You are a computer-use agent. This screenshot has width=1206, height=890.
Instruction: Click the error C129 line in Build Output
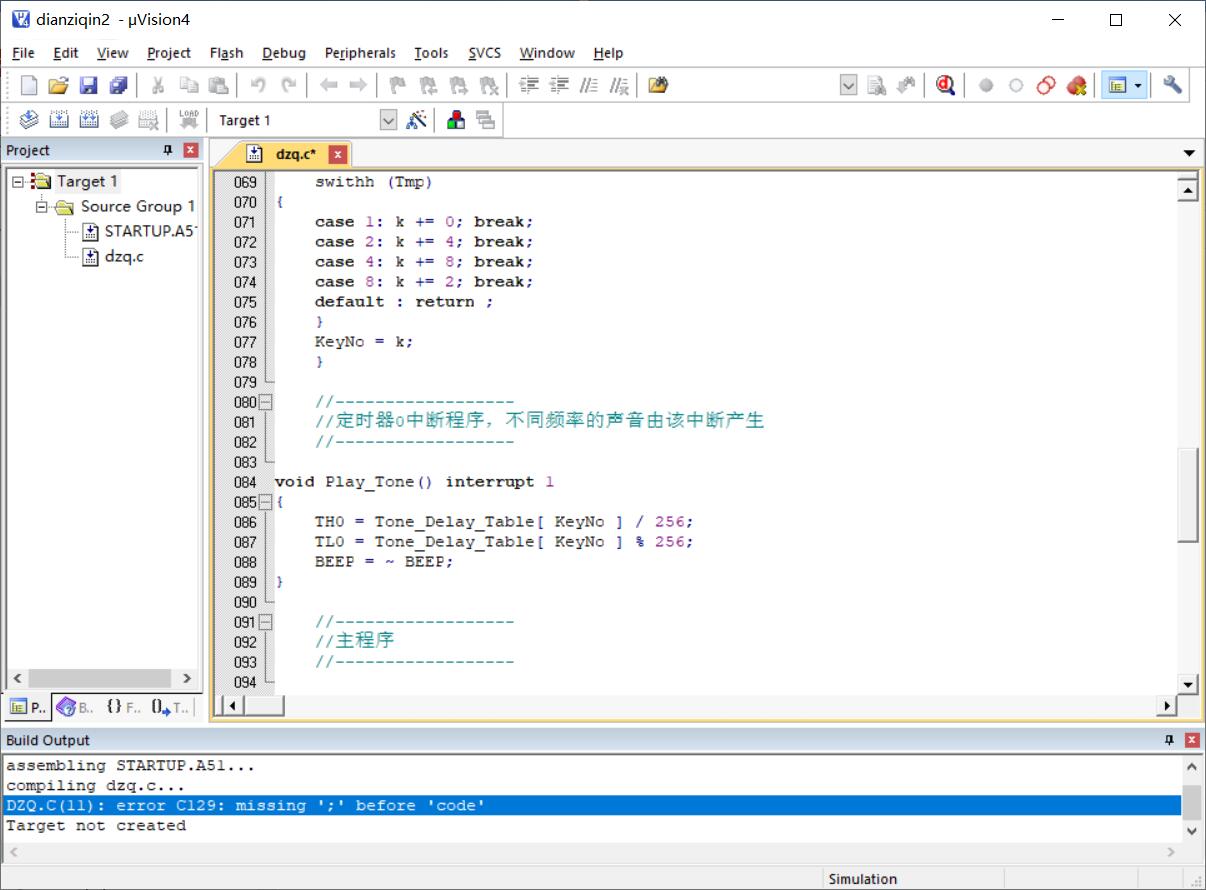click(592, 806)
